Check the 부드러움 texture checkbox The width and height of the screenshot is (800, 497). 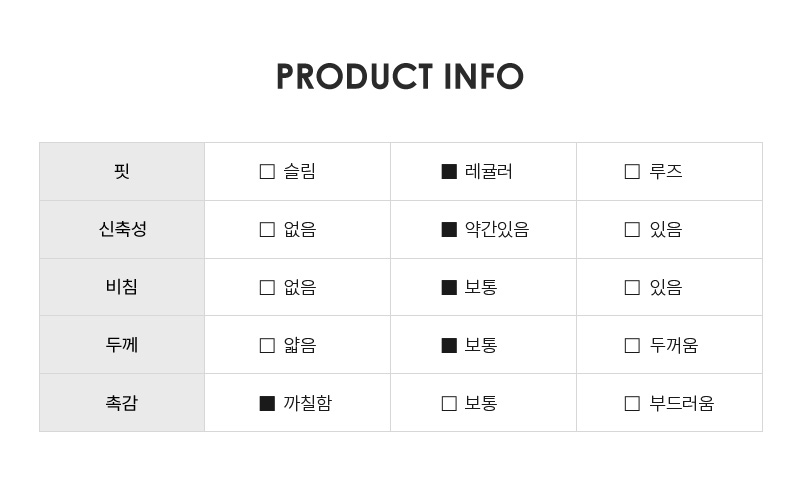coord(632,403)
